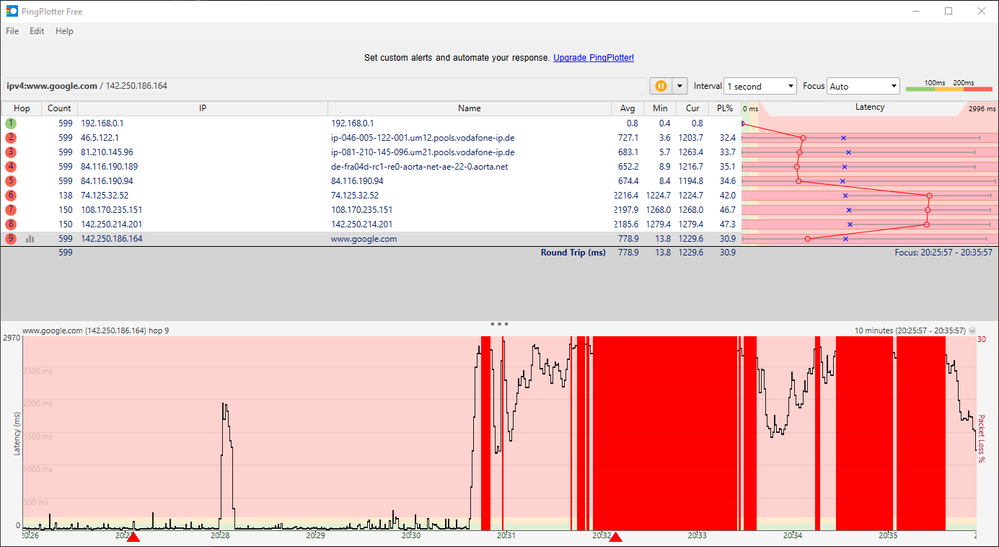Click the target address field showing www.google.com

click(x=324, y=86)
